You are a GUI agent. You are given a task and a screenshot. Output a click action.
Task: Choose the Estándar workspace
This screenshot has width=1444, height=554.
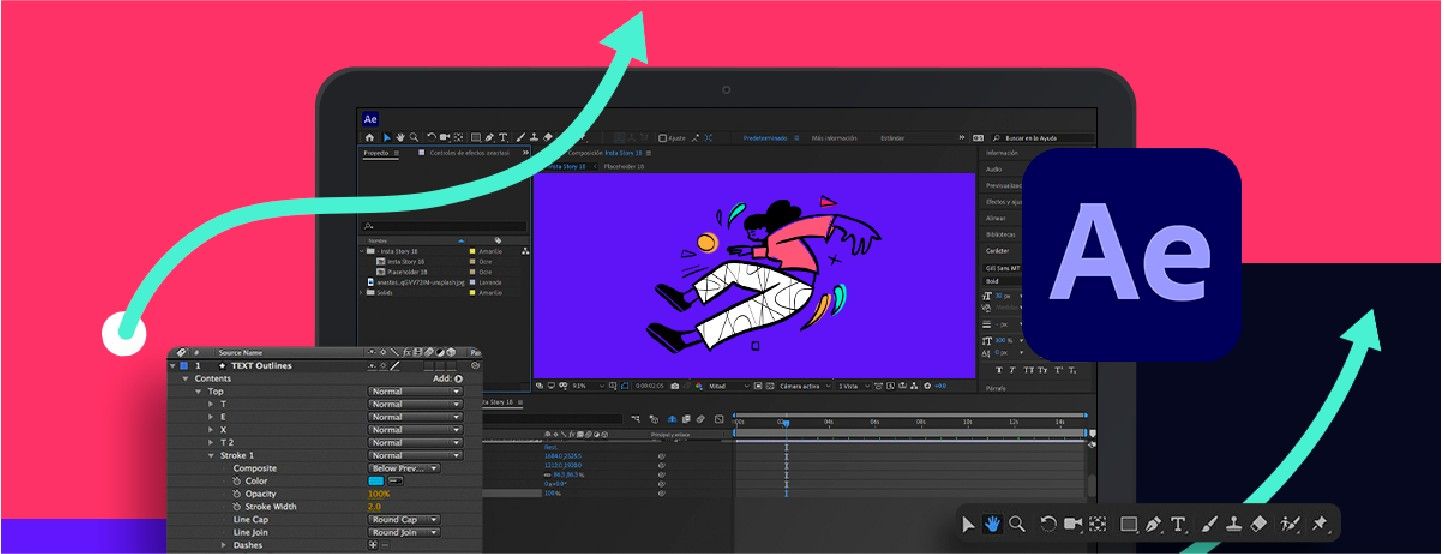(x=891, y=138)
